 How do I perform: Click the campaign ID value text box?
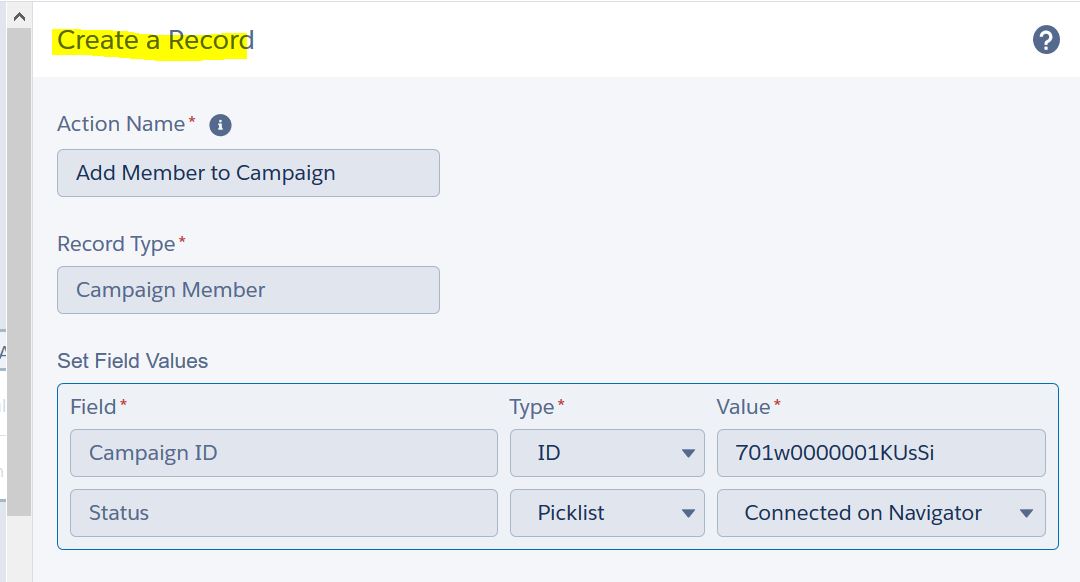coord(881,453)
